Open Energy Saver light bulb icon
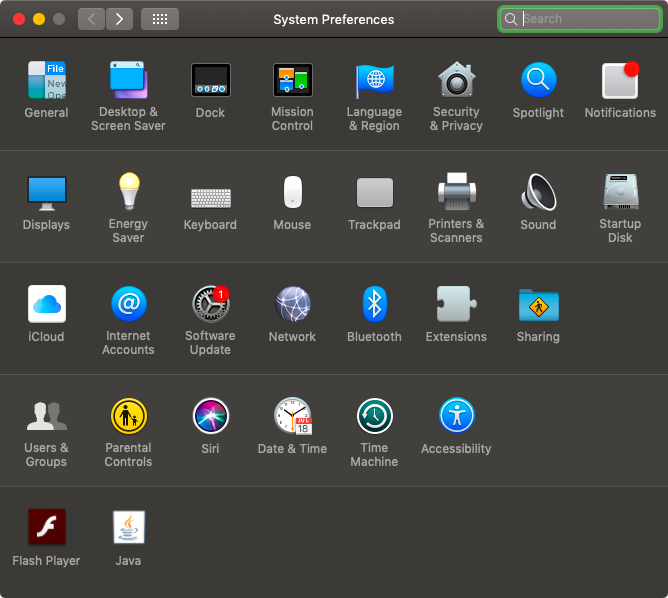Viewport: 668px width, 598px height. tap(129, 191)
